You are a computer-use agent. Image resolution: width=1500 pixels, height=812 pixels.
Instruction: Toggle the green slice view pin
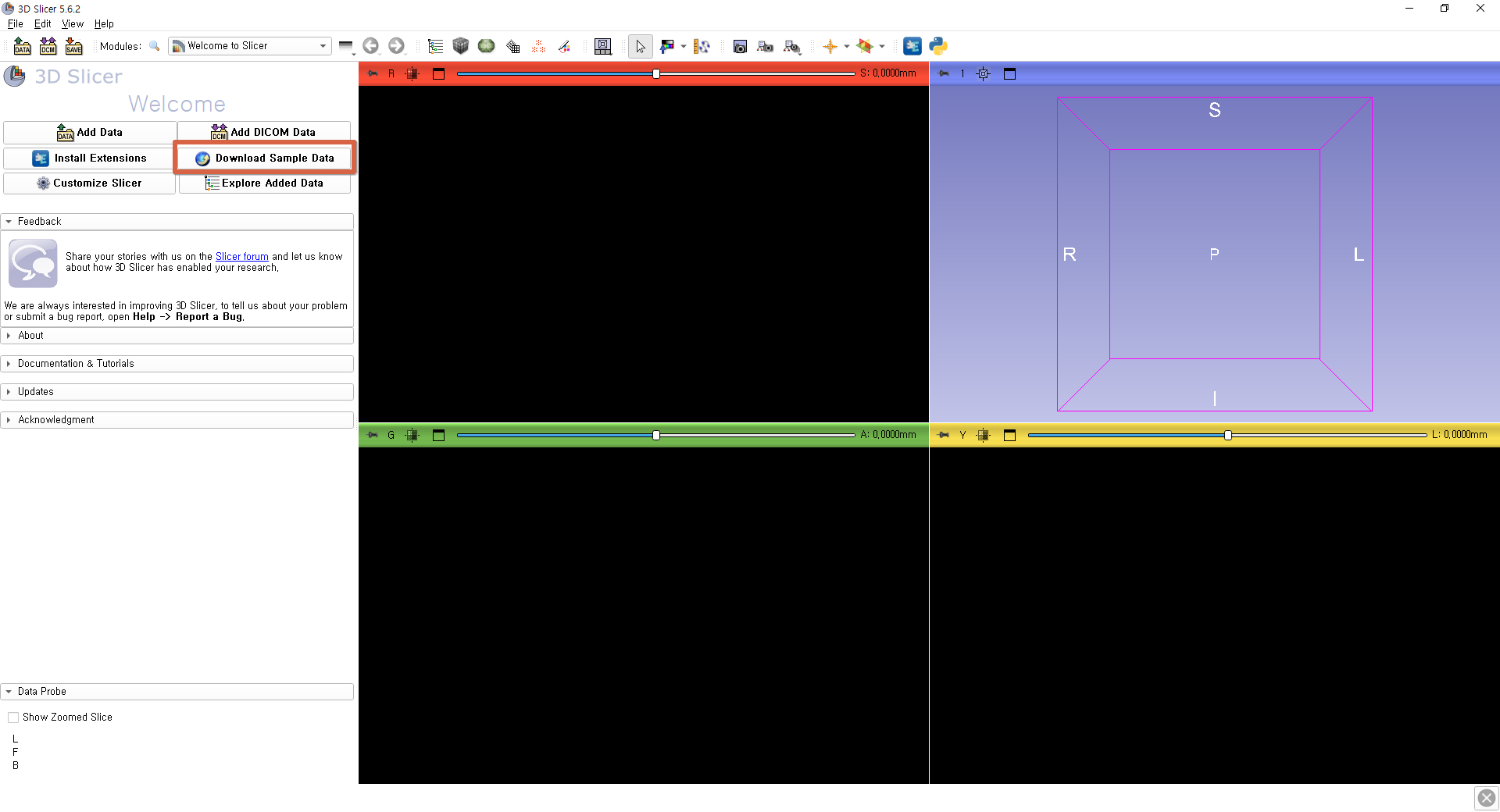pos(373,435)
